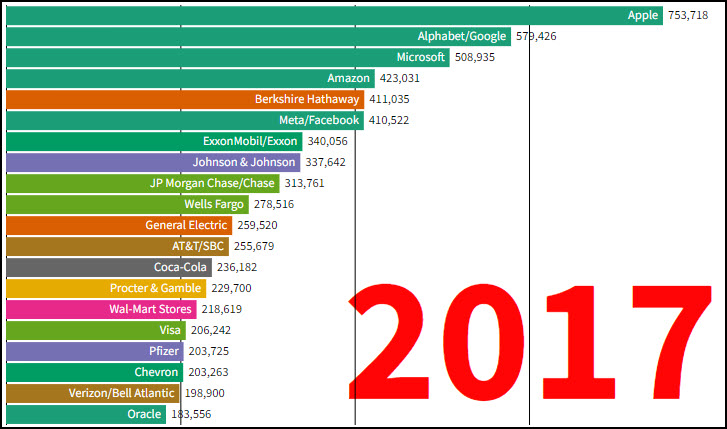Viewport: 727px width, 429px height.
Task: Select the JP Morgan Chase/Chase label
Action: click(x=212, y=183)
